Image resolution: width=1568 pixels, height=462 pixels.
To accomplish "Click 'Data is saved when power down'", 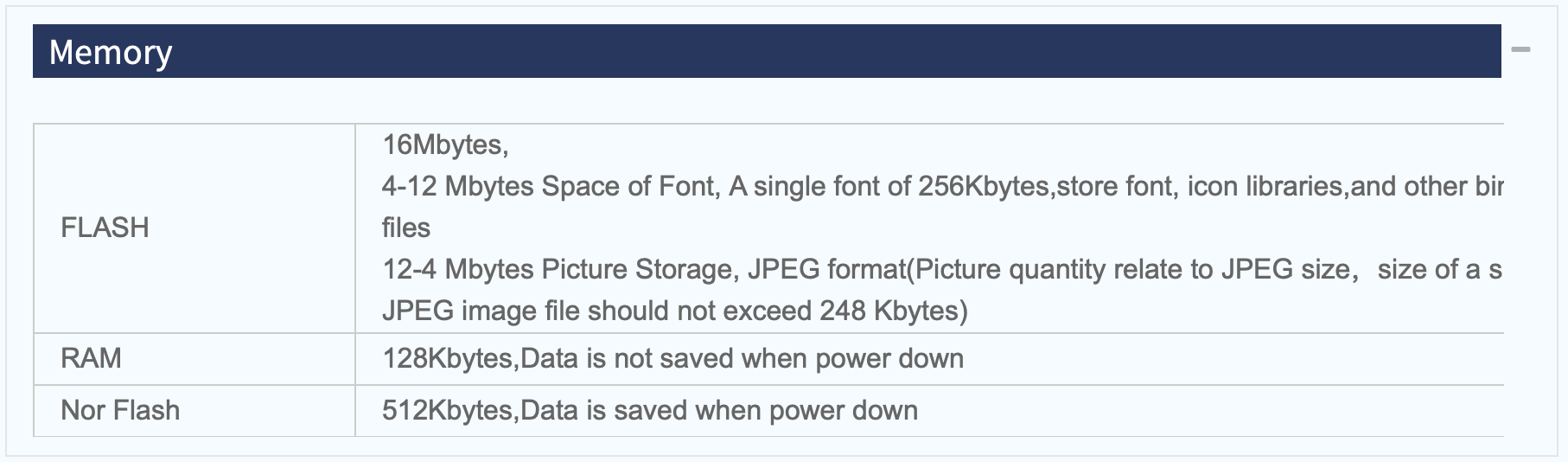I will pyautogui.click(x=719, y=410).
